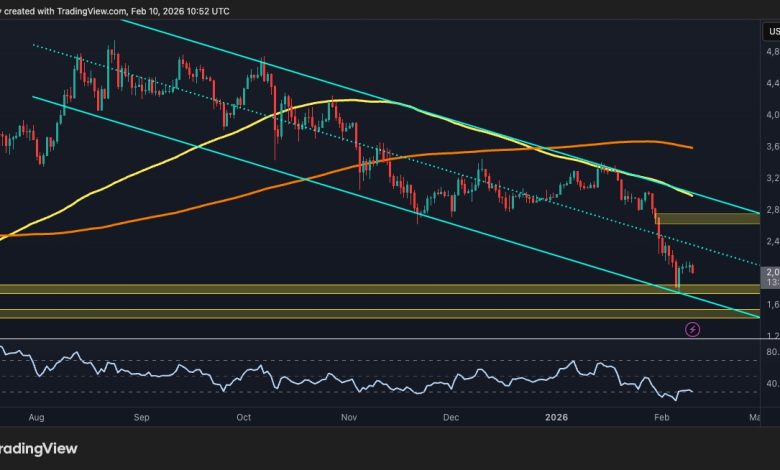The image size is (780, 470).
Task: Click the 80 level on RSI scale
Action: (771, 352)
